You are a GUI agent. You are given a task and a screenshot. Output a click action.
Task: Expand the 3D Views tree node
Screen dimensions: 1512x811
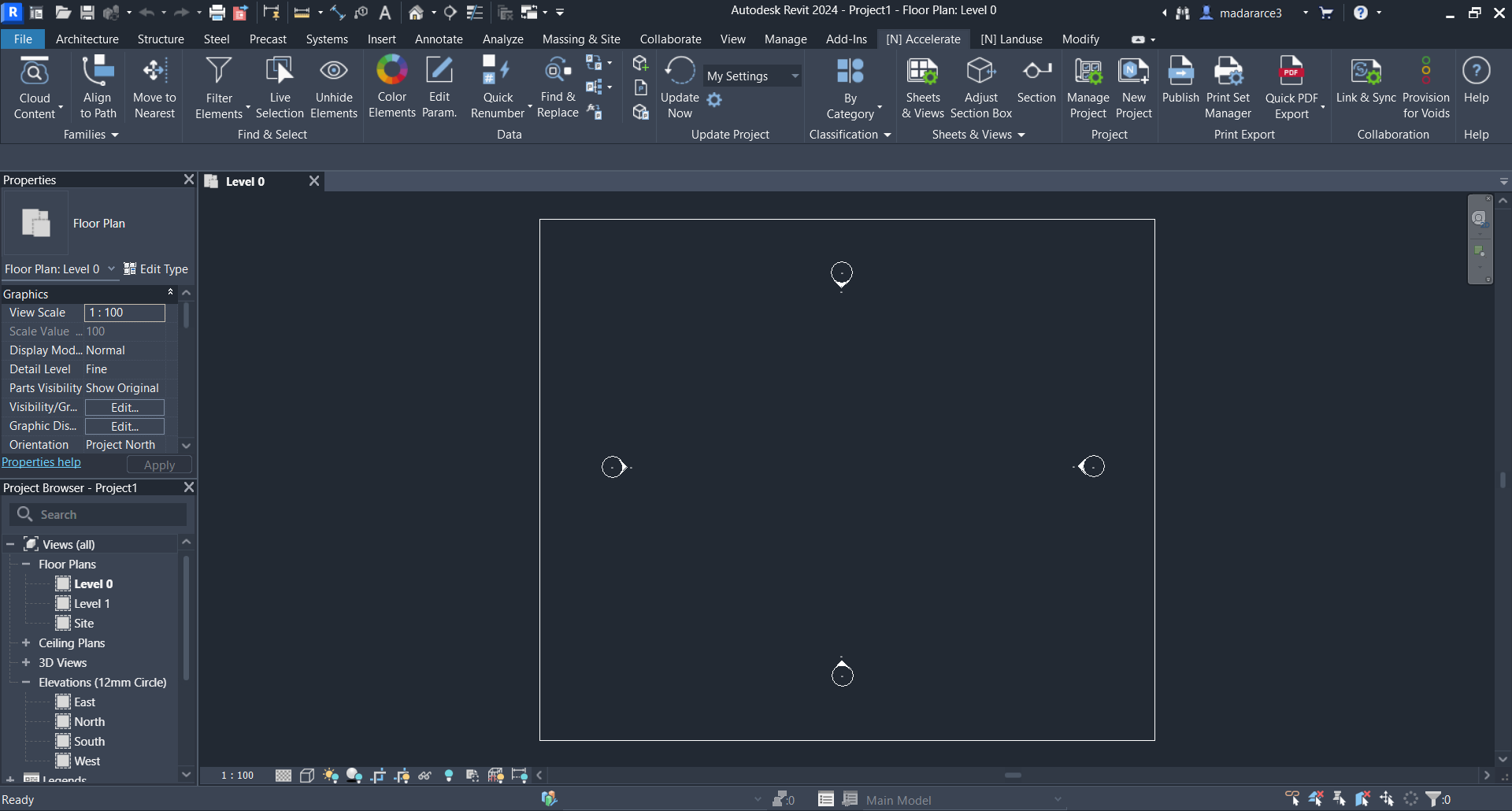coord(26,663)
